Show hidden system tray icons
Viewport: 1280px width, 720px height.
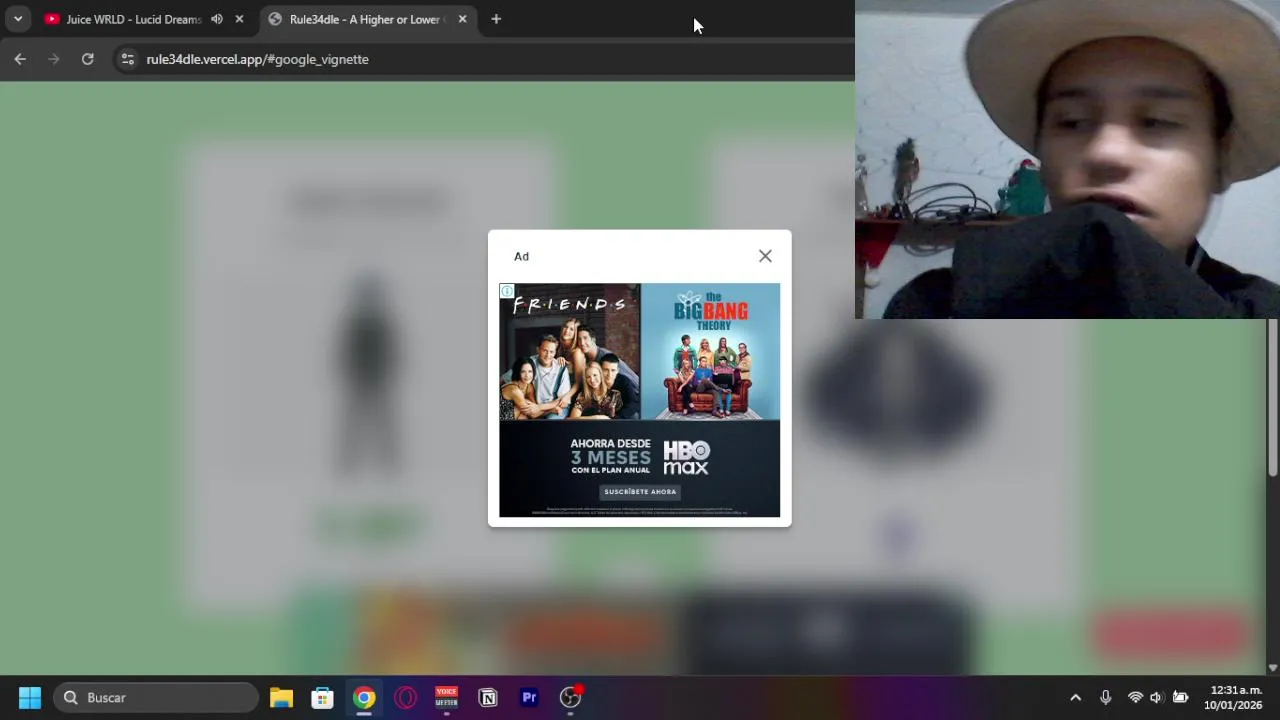[x=1075, y=697]
